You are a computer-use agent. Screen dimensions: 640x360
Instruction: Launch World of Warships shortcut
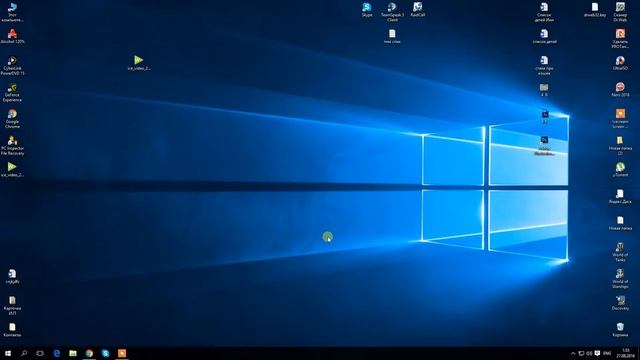point(620,278)
